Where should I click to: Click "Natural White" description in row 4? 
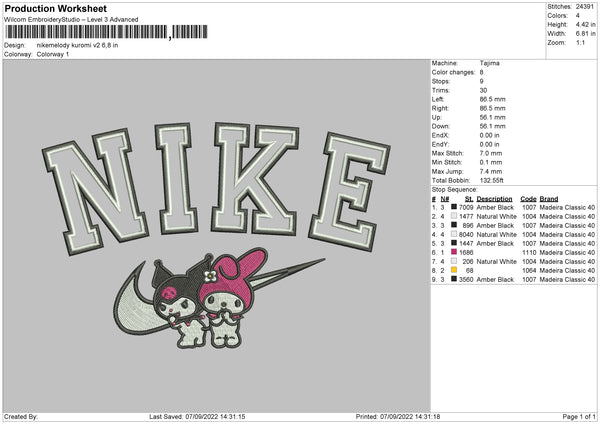(x=497, y=235)
